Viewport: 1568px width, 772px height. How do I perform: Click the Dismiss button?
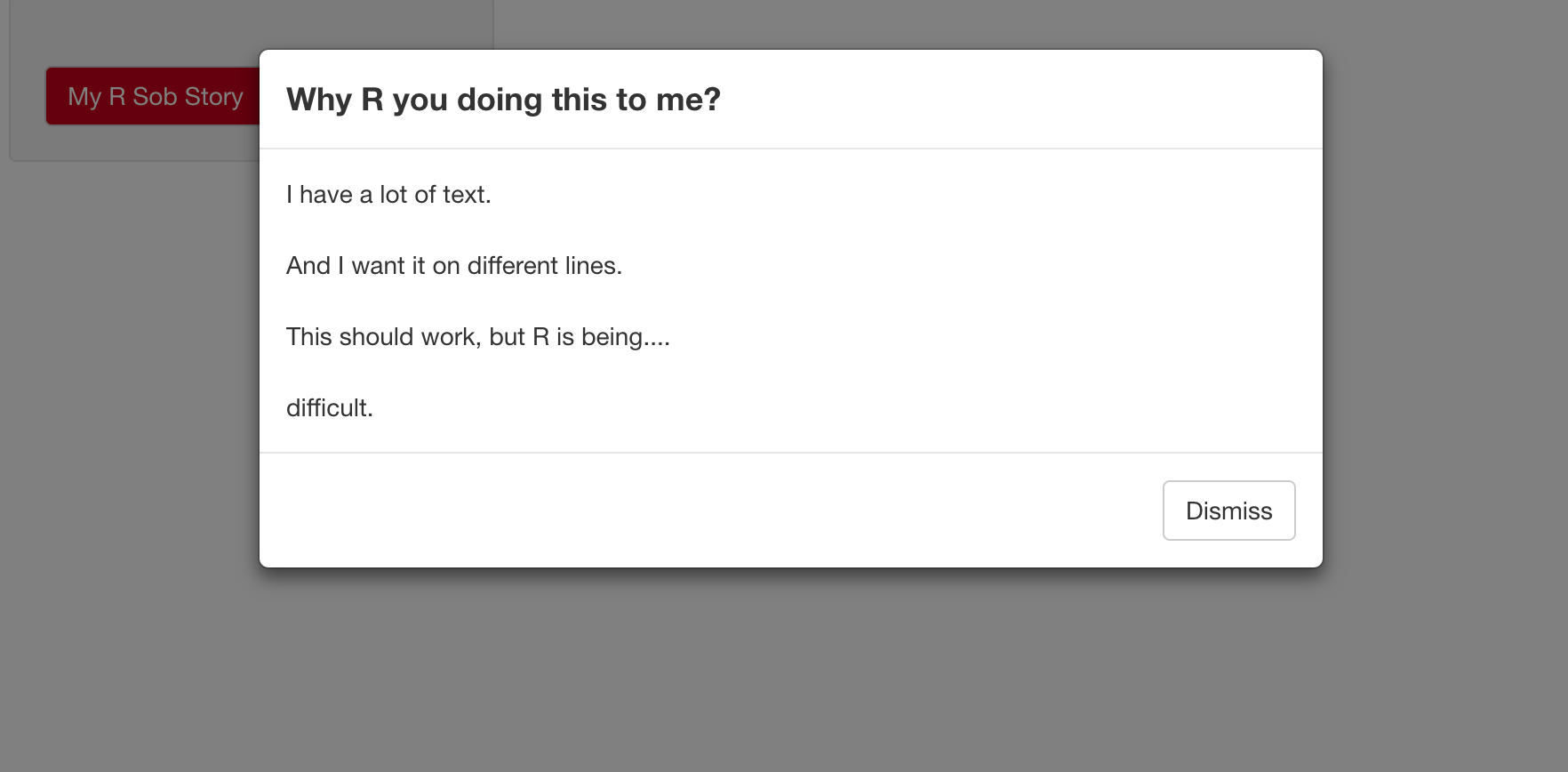(1228, 511)
